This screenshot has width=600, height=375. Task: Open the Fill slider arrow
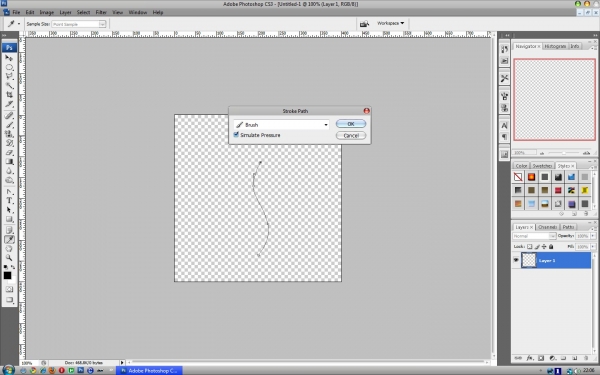[x=593, y=247]
